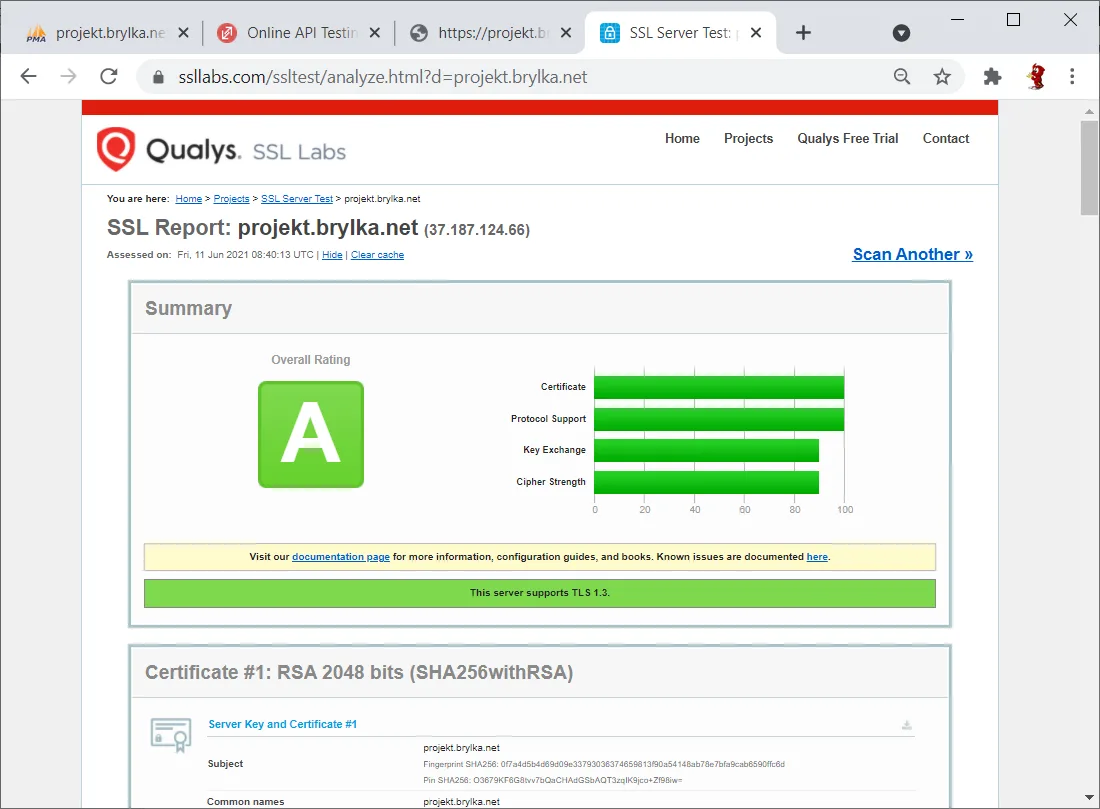Click the Key Exchange score bar

(x=706, y=450)
